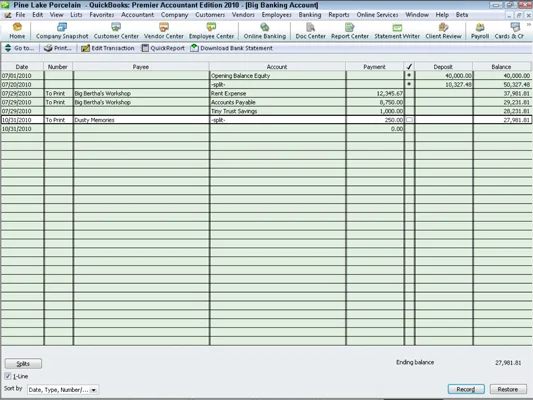Select Tiny Trust Savings account cell
Viewport: 533px width, 400px height.
pos(277,111)
